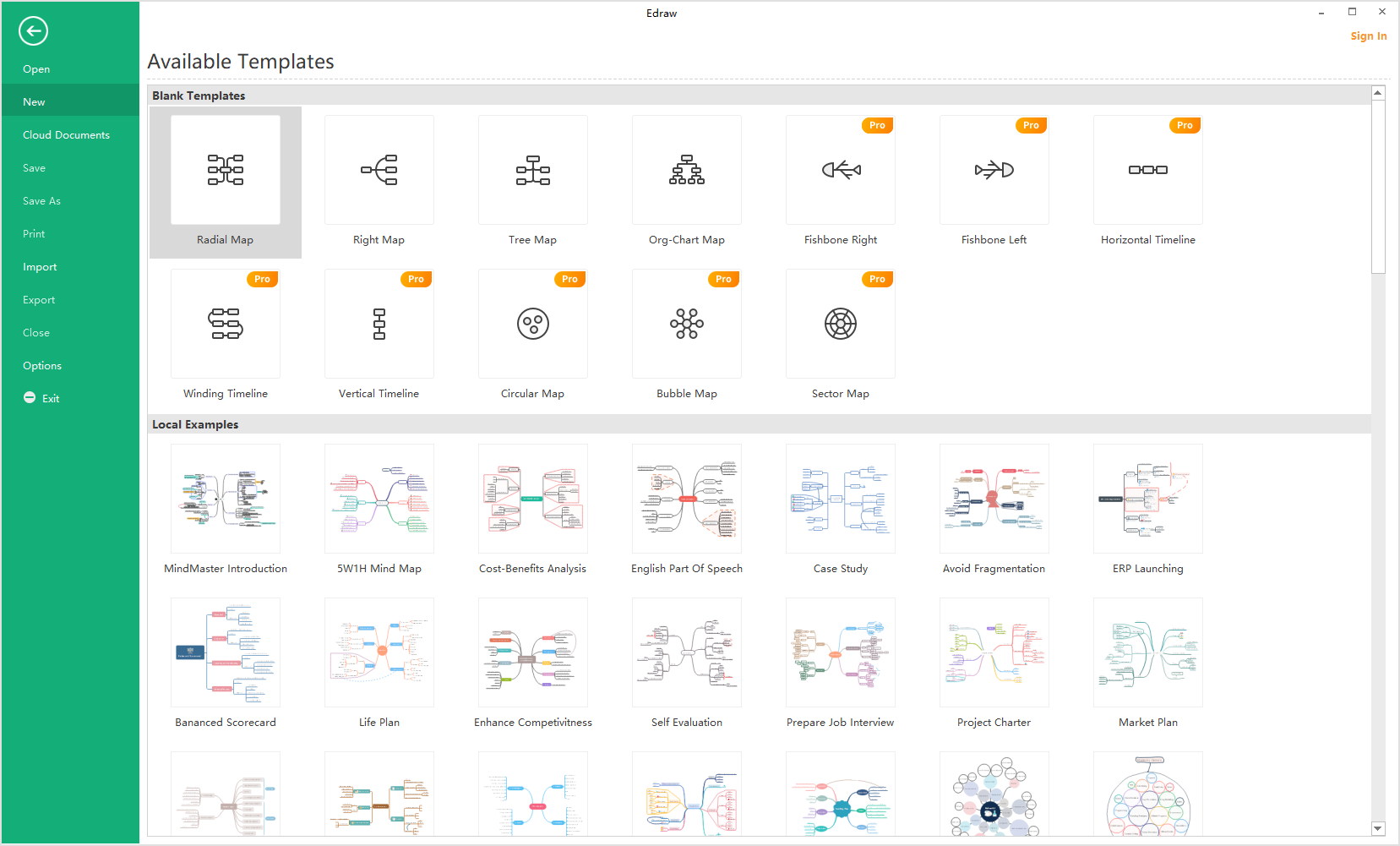Open the Project Charter example thumbnail

994,653
